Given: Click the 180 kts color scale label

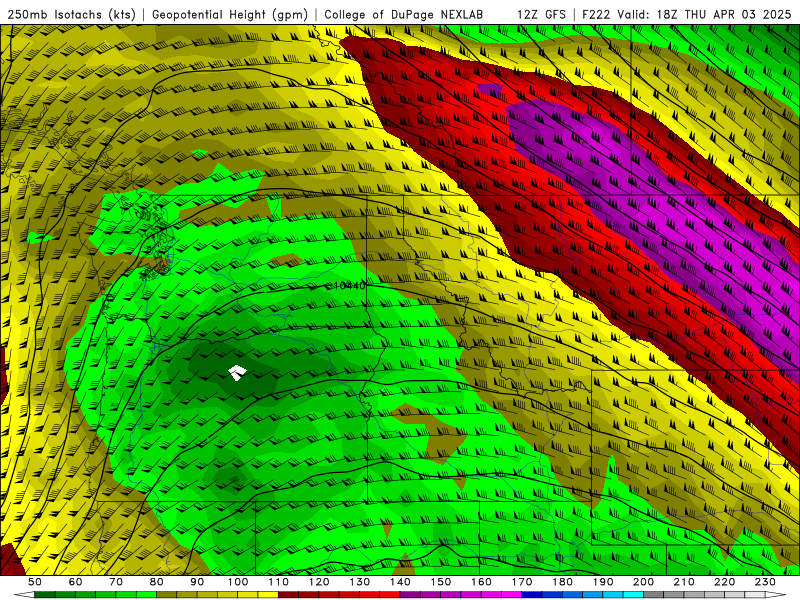Looking at the screenshot, I should click(x=563, y=582).
